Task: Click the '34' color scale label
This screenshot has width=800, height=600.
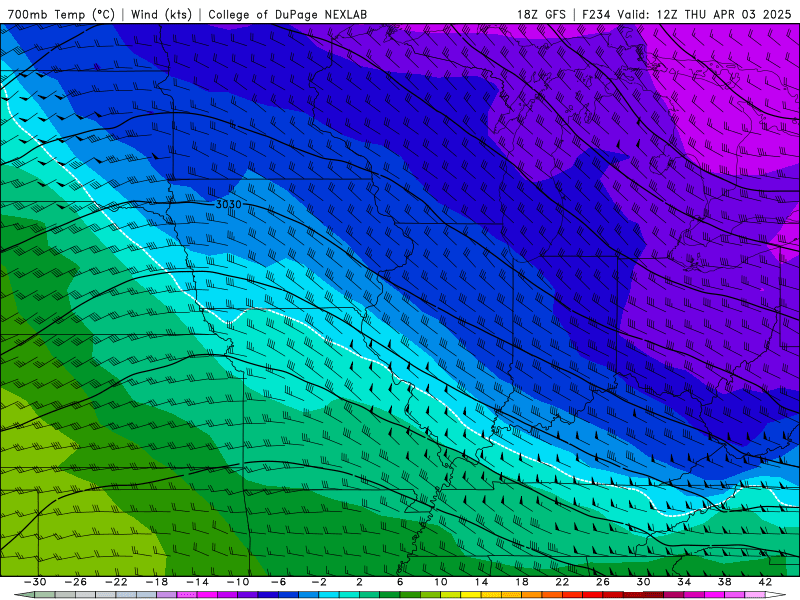Action: coord(684,582)
